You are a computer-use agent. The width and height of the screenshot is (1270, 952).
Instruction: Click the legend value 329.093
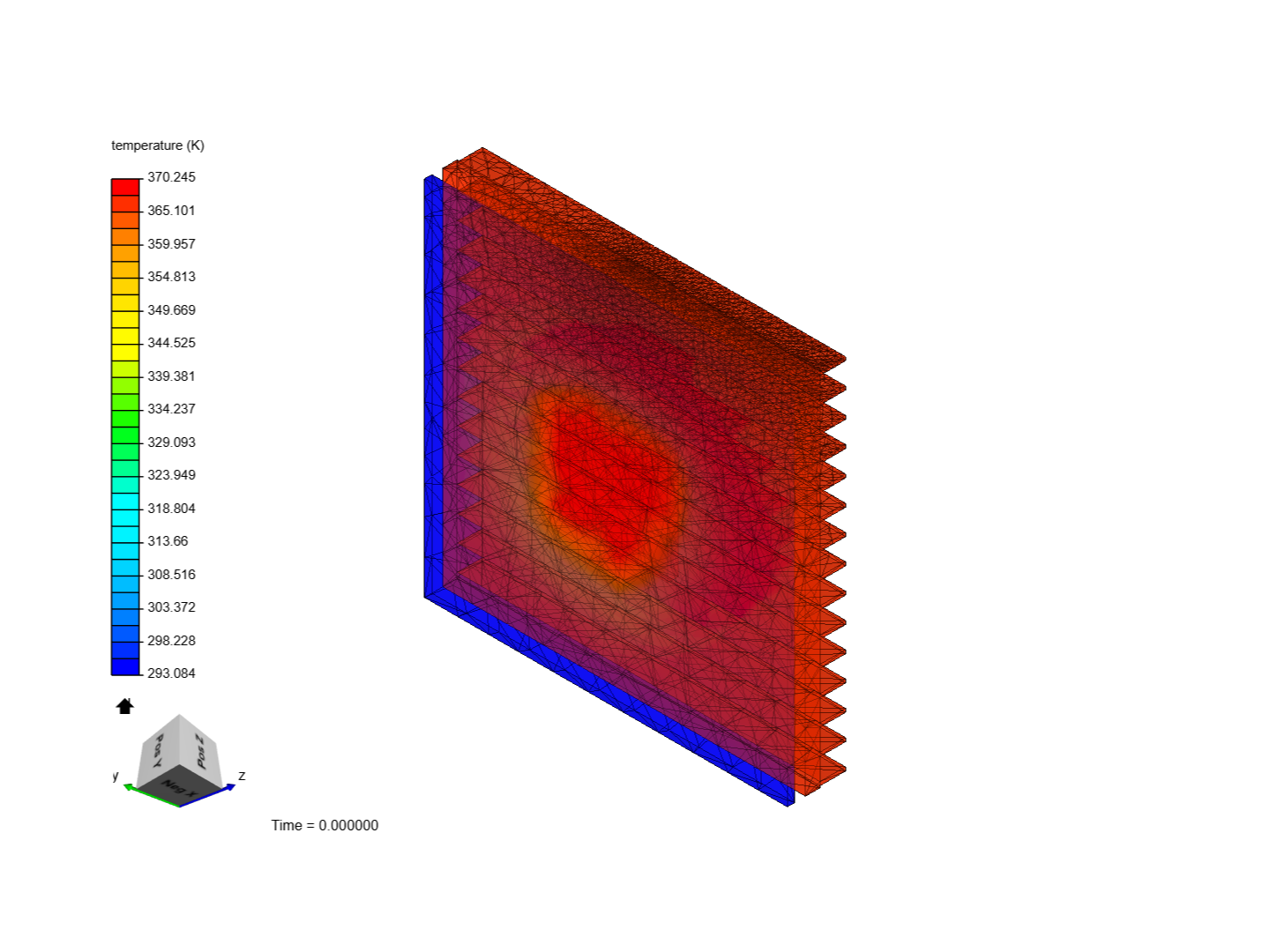[171, 443]
